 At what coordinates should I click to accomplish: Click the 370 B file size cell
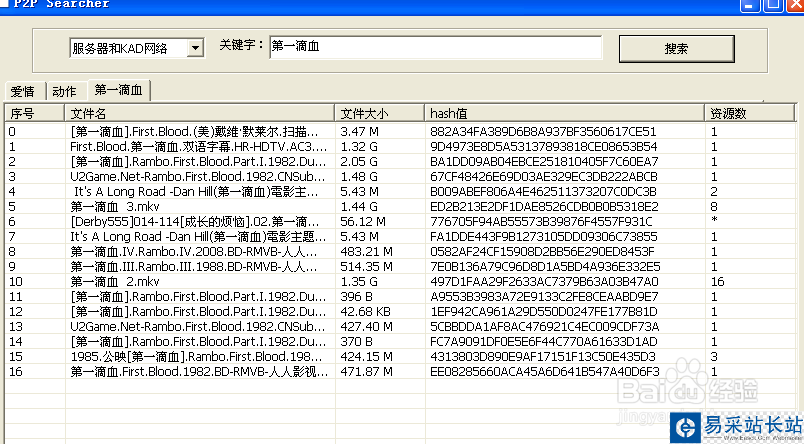point(356,341)
